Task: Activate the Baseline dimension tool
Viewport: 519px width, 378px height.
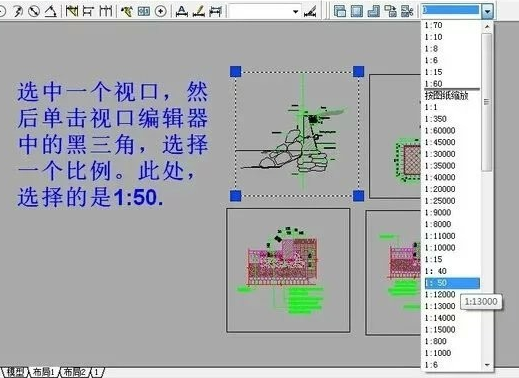Action: pyautogui.click(x=88, y=11)
